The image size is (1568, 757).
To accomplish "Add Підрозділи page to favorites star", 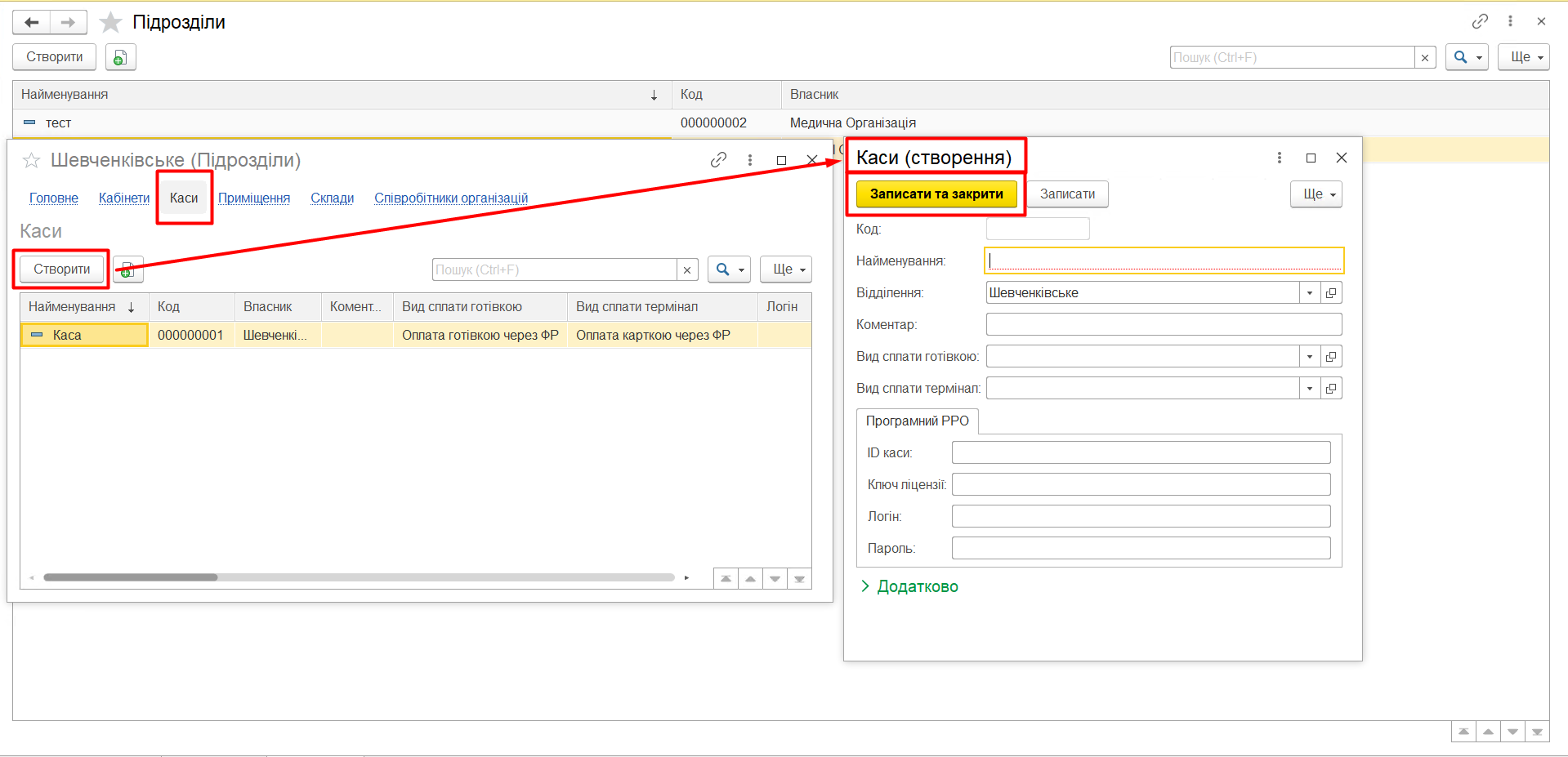I will (110, 22).
